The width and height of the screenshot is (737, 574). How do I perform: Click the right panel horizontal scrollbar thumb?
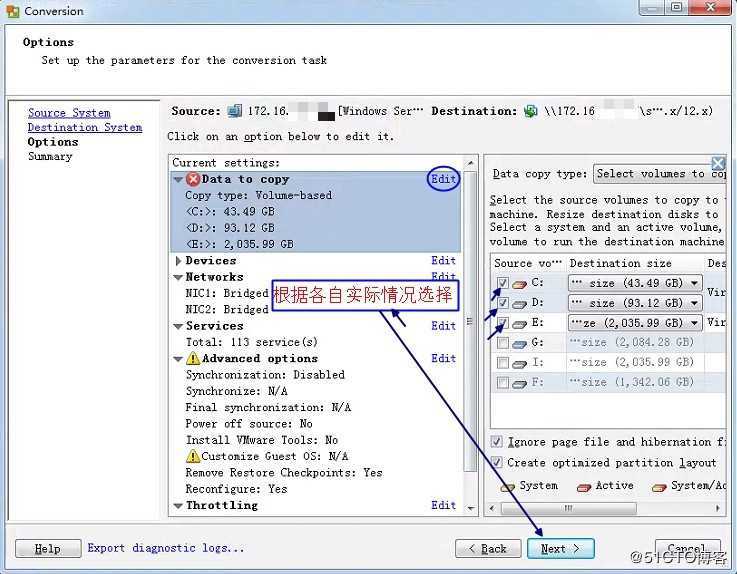pyautogui.click(x=569, y=508)
